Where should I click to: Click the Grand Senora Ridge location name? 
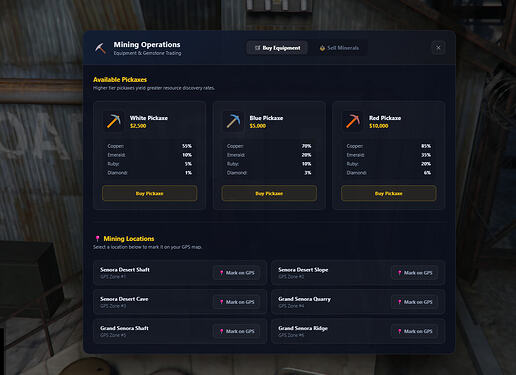(x=303, y=328)
